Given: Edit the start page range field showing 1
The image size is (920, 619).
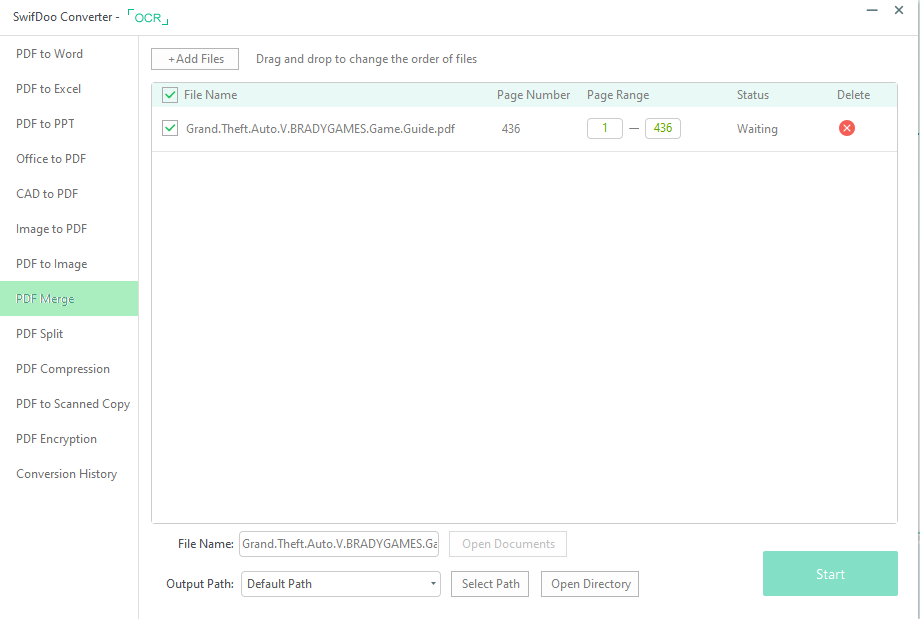Looking at the screenshot, I should pyautogui.click(x=604, y=128).
